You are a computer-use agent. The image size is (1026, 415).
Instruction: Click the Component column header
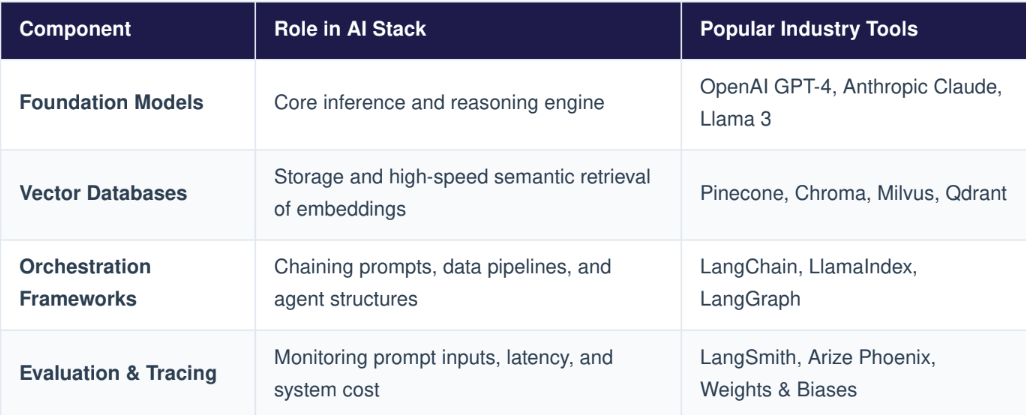pyautogui.click(x=75, y=29)
